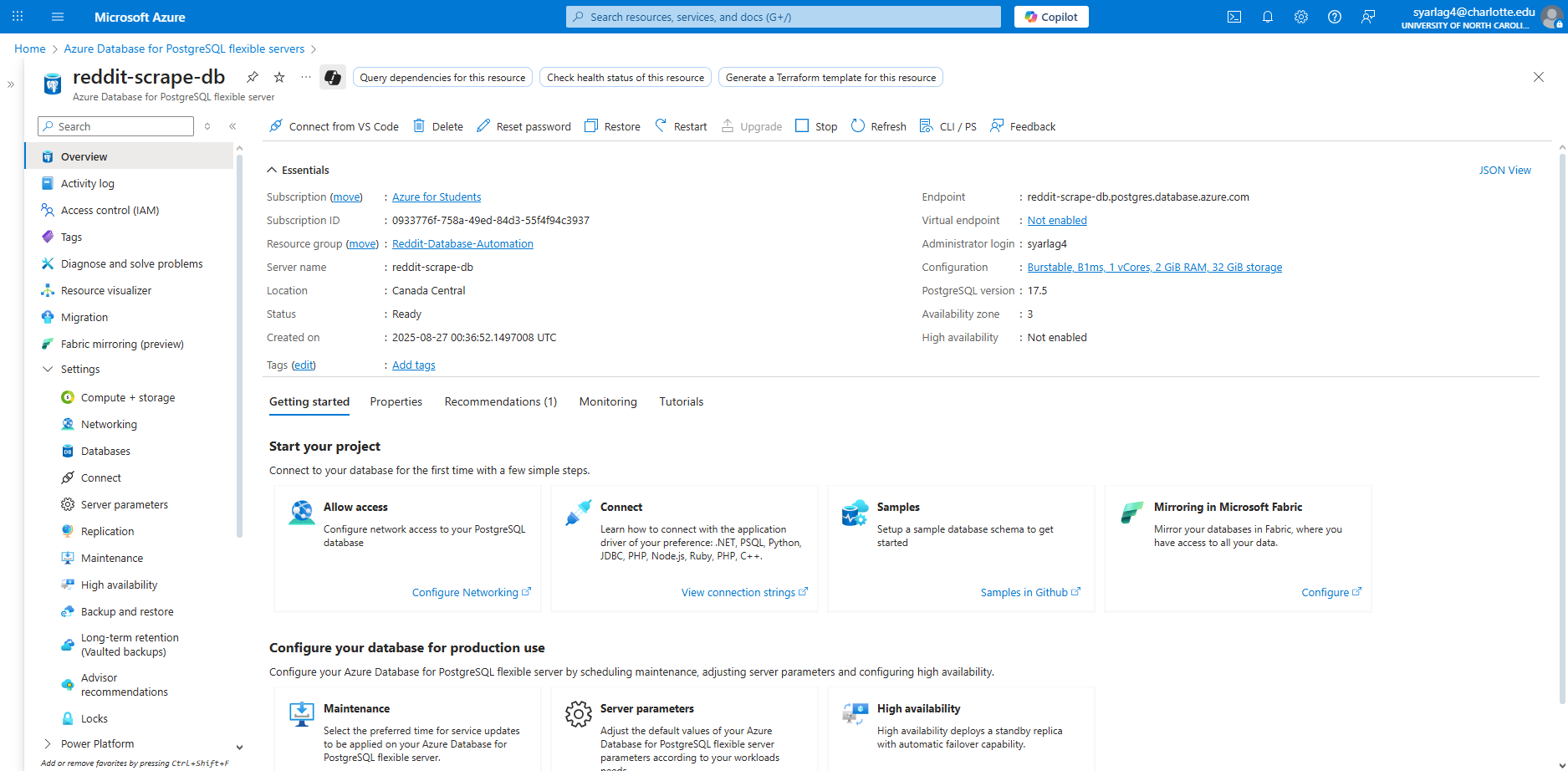Open Samples in Github link

(1030, 592)
